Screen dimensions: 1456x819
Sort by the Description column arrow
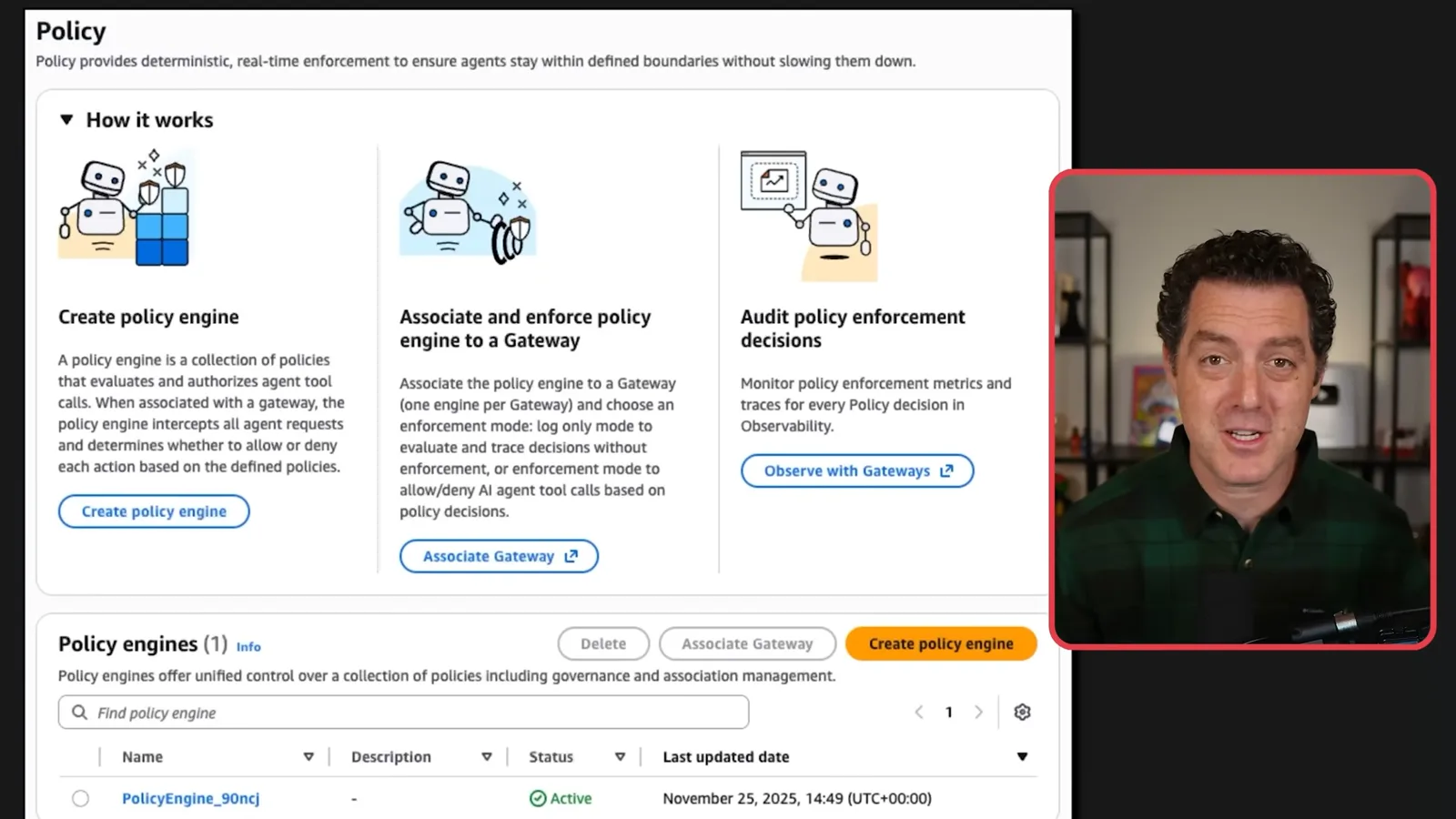point(487,757)
